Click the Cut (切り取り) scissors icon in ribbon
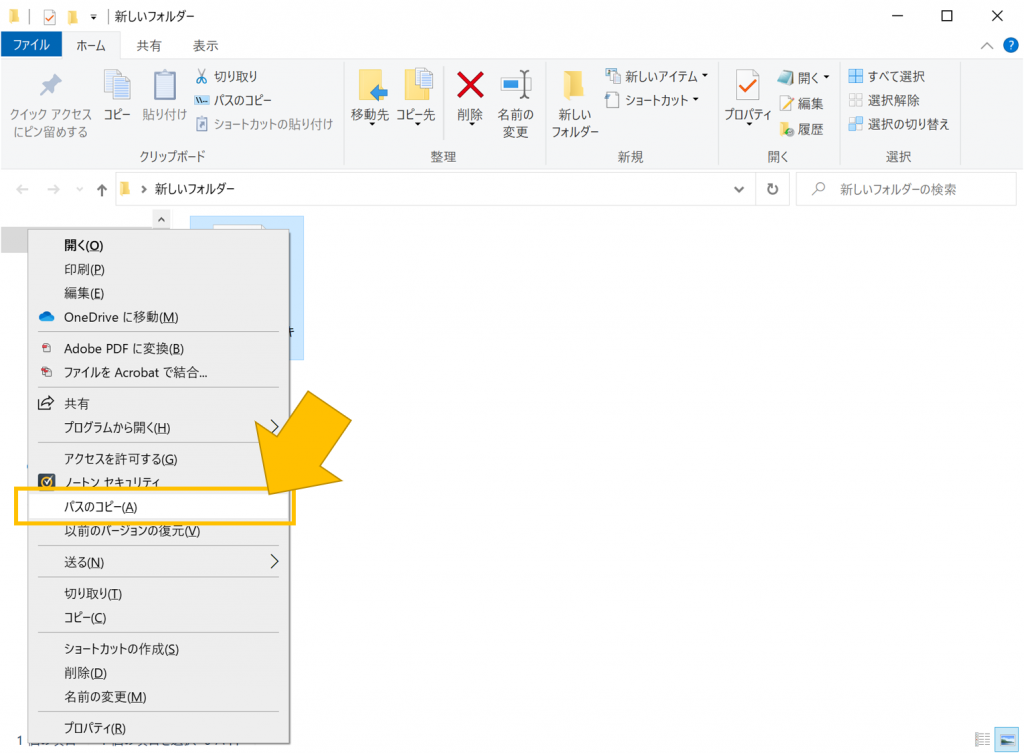This screenshot has height=753, width=1024. (x=201, y=76)
